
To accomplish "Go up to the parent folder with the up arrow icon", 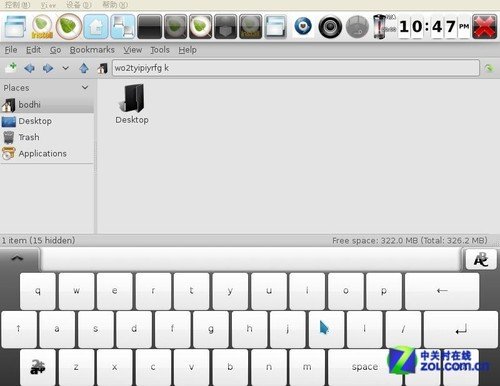I will click(84, 68).
